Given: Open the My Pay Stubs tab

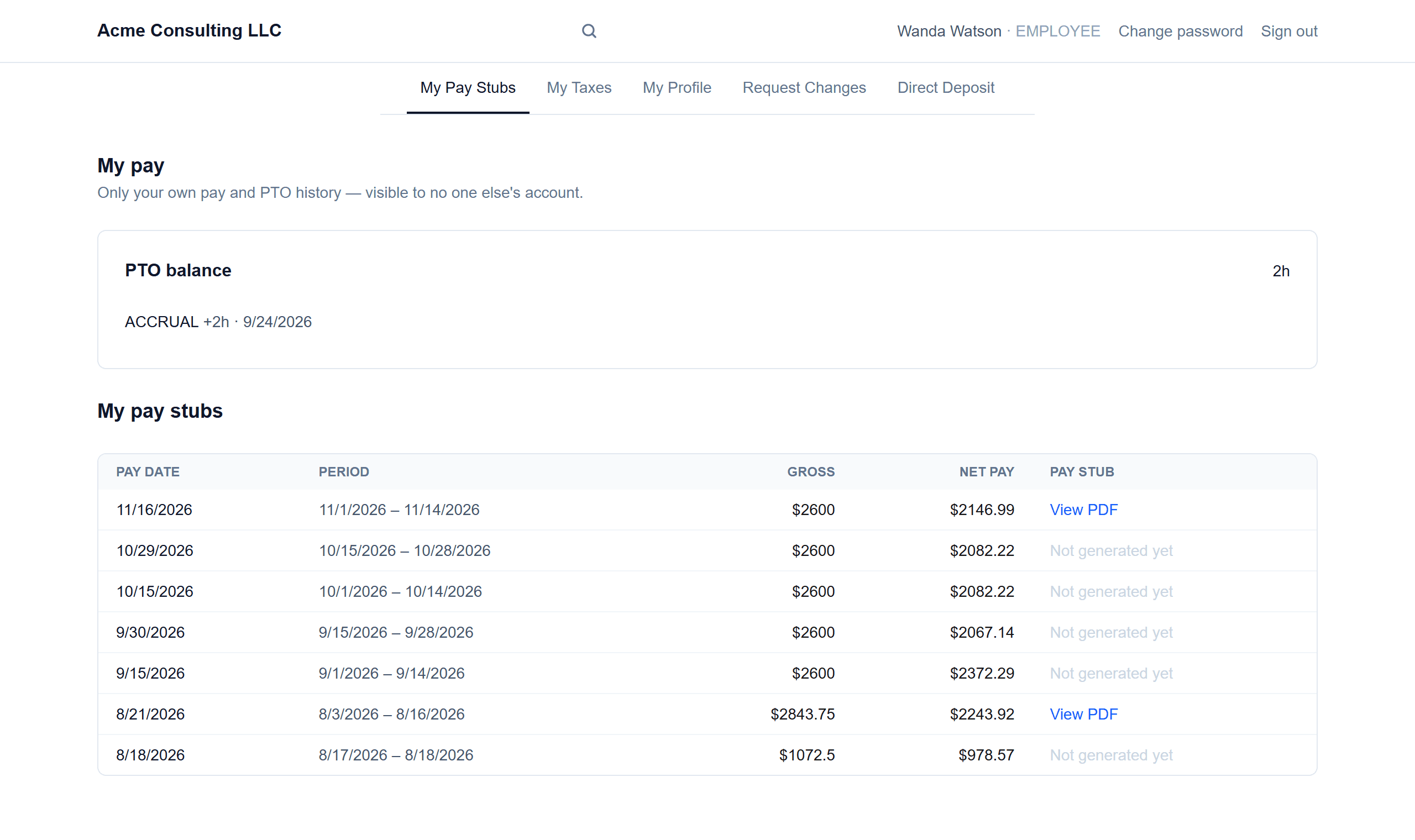Looking at the screenshot, I should pyautogui.click(x=468, y=88).
